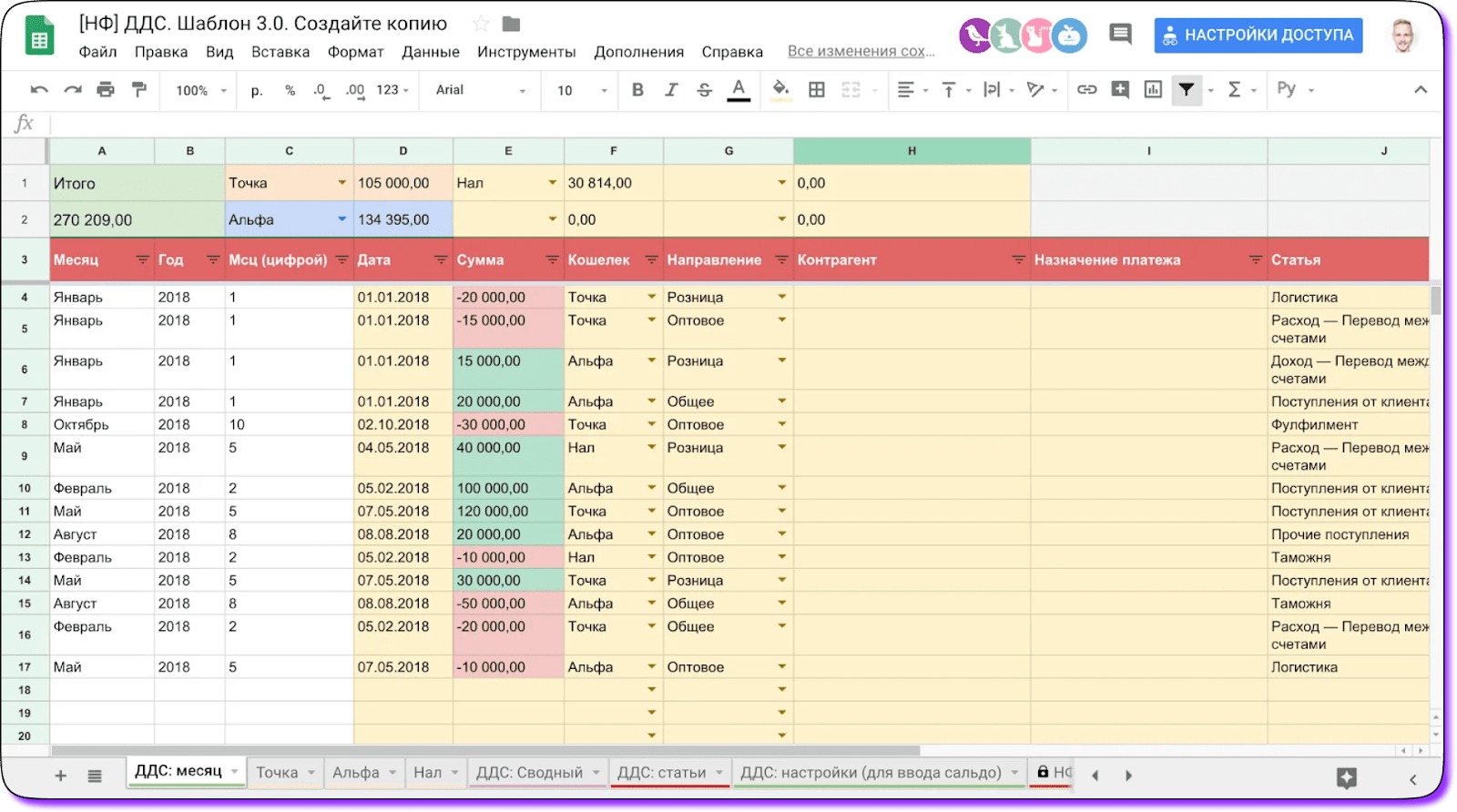
Task: Click the Все изменения сохранены link
Action: pyautogui.click(x=861, y=52)
